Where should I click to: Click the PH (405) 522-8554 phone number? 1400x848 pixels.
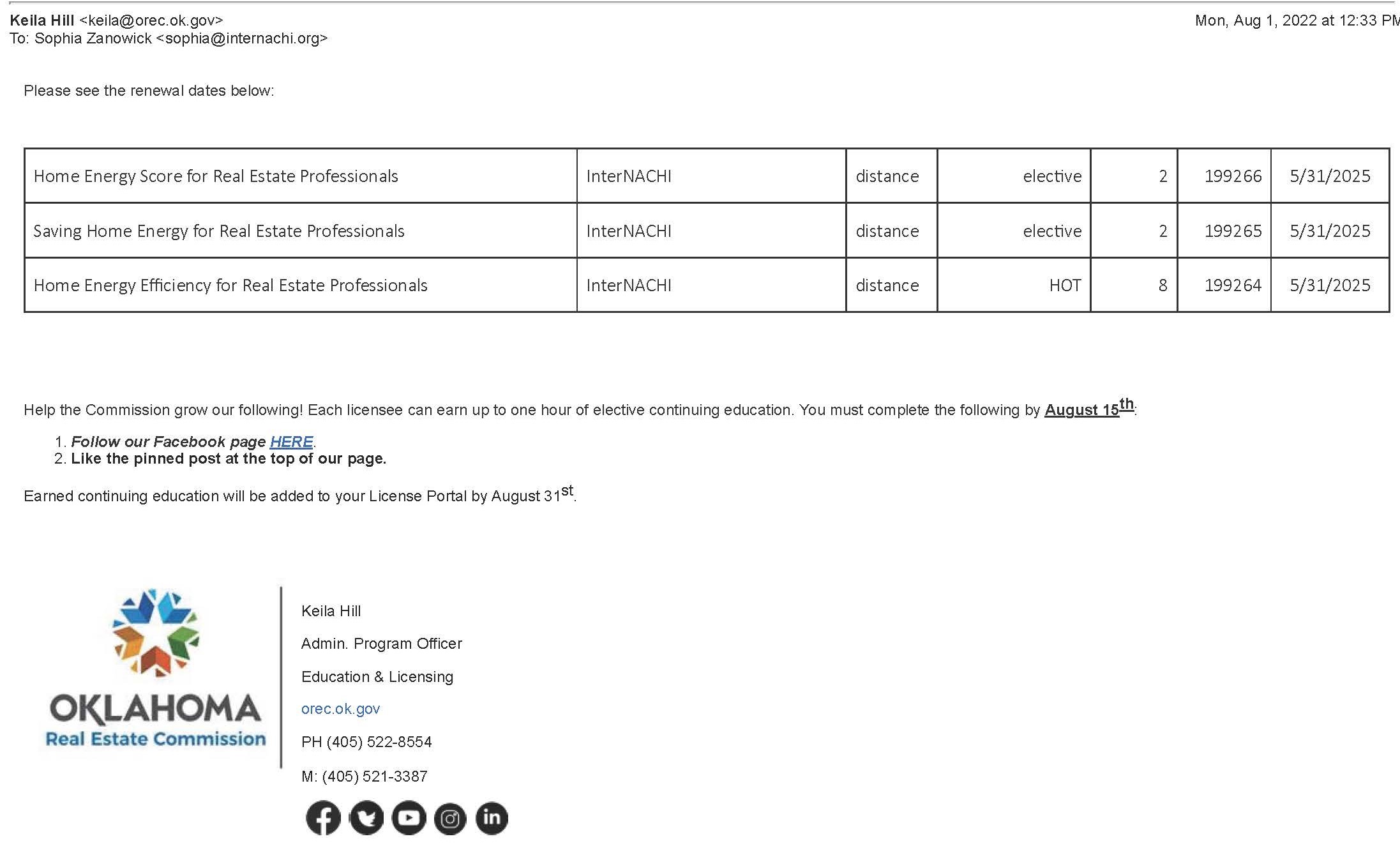pos(366,742)
